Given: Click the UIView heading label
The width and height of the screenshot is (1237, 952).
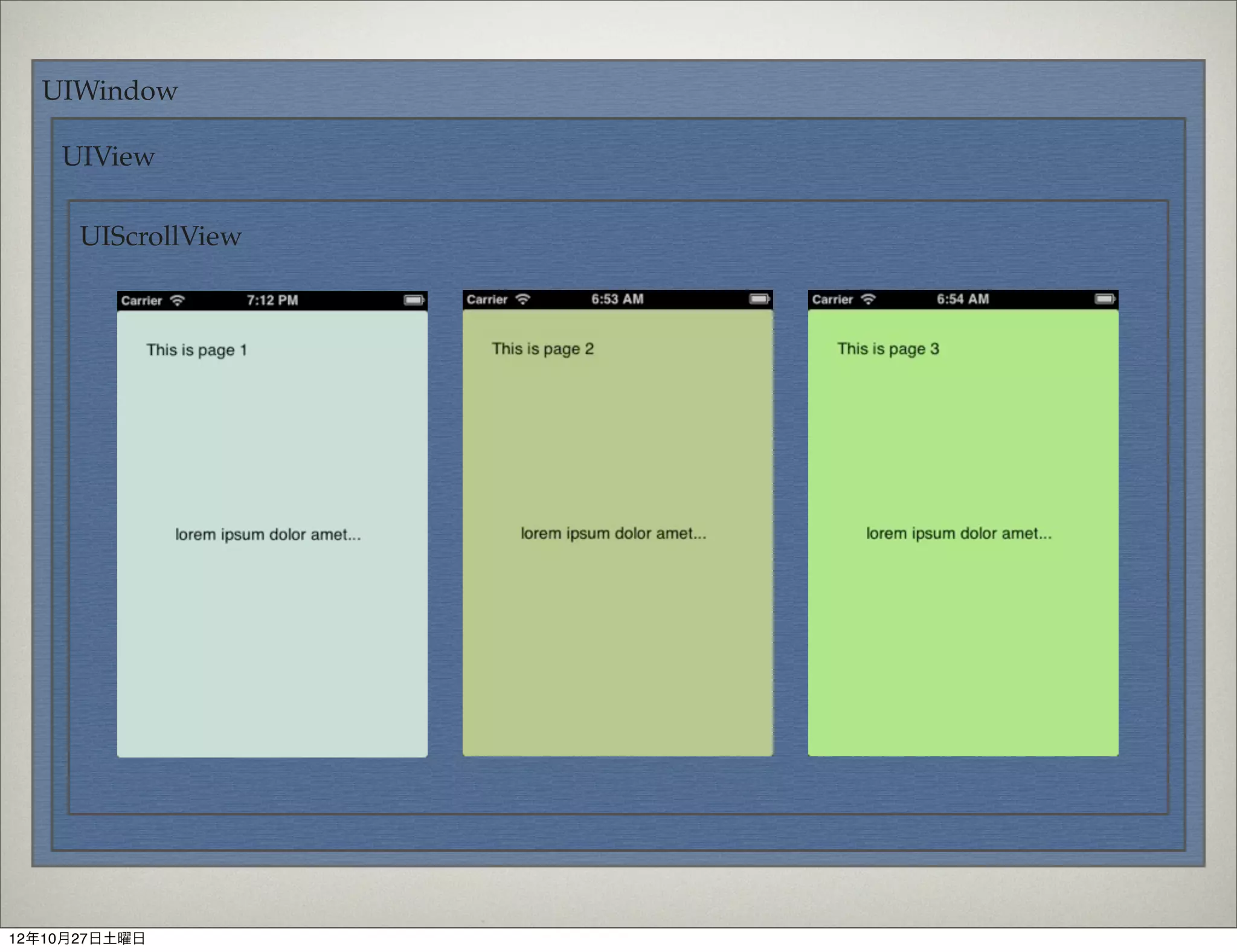Looking at the screenshot, I should point(108,156).
